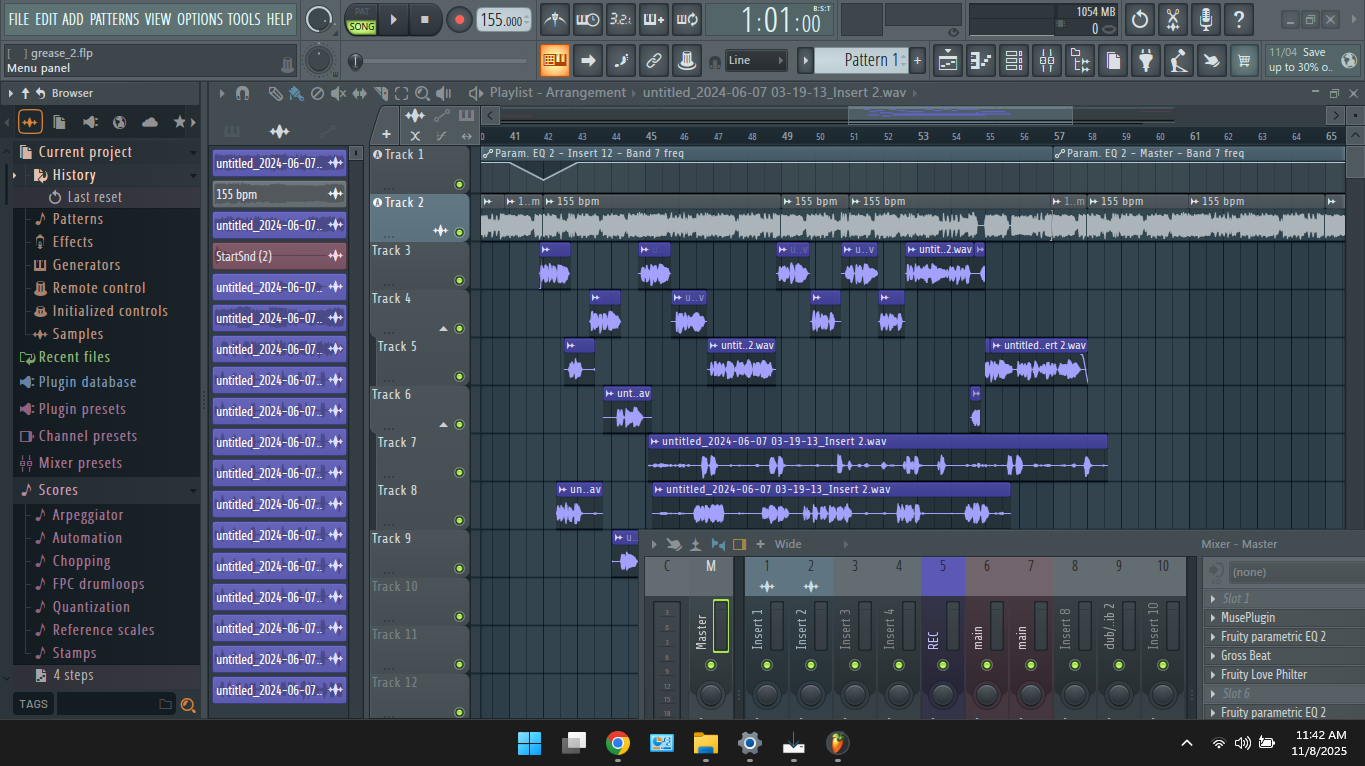Open the plugin picker plug icon

pyautogui.click(x=1146, y=60)
